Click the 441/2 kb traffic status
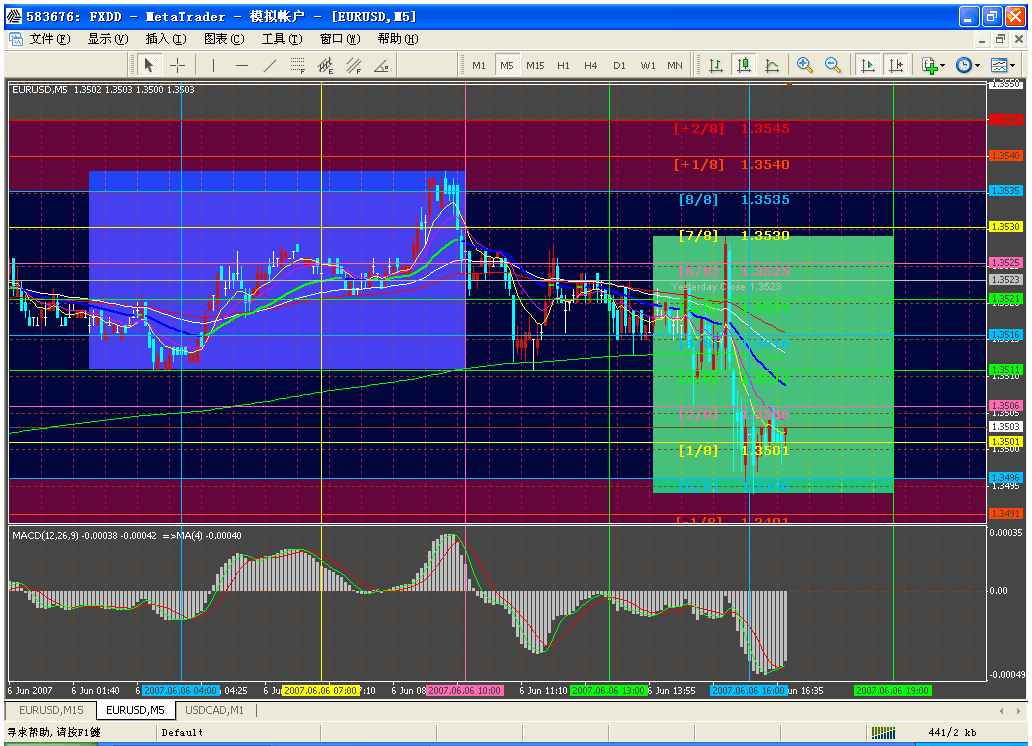The height and width of the screenshot is (746, 1032). 952,732
